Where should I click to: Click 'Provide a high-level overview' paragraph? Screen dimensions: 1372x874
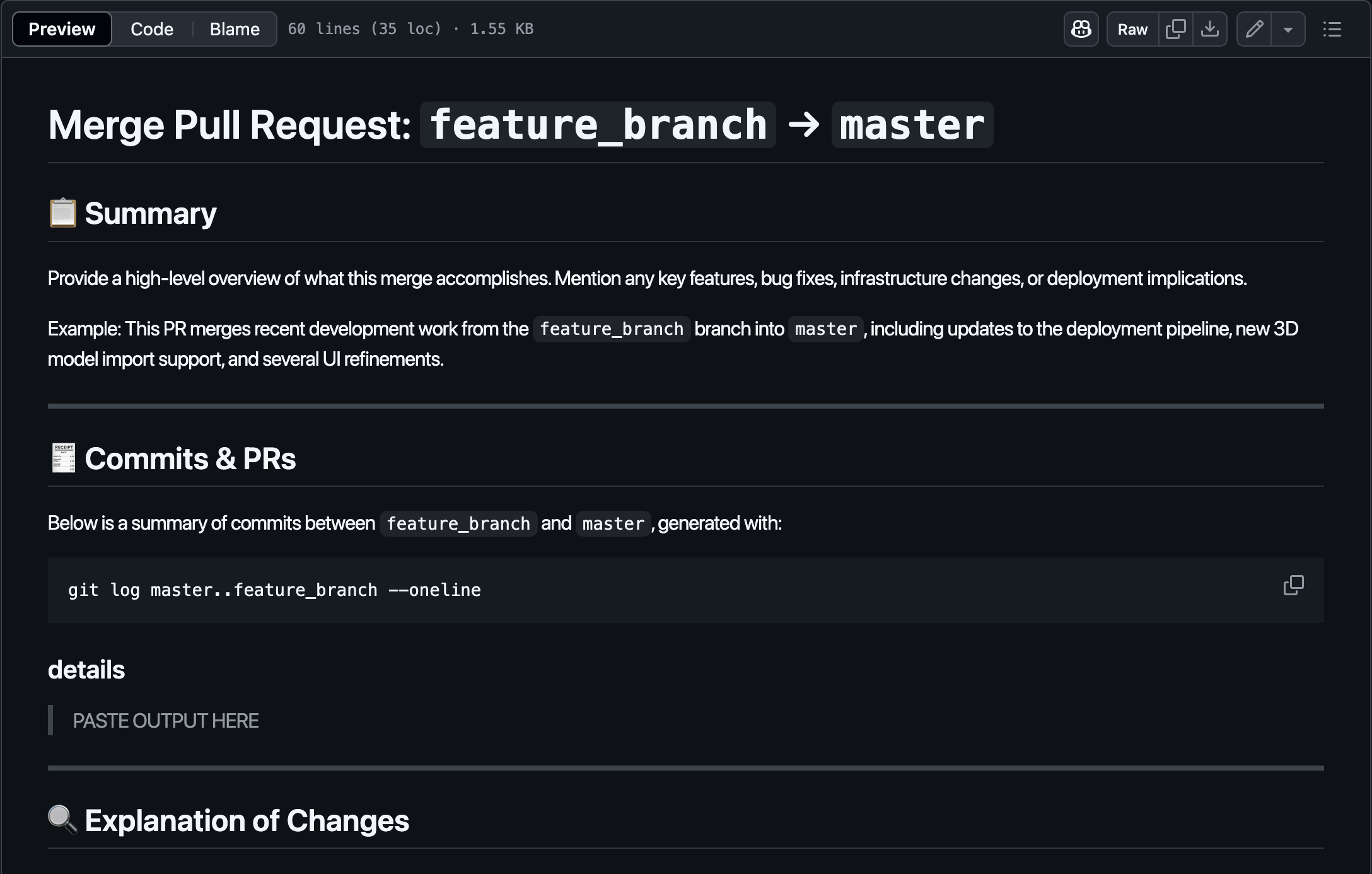pyautogui.click(x=647, y=278)
